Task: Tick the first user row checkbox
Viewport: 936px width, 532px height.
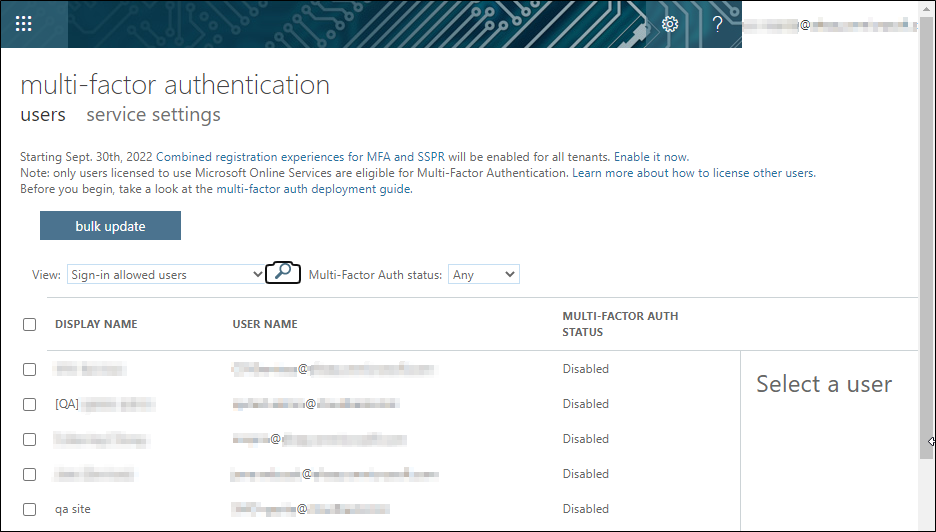Action: click(x=30, y=369)
